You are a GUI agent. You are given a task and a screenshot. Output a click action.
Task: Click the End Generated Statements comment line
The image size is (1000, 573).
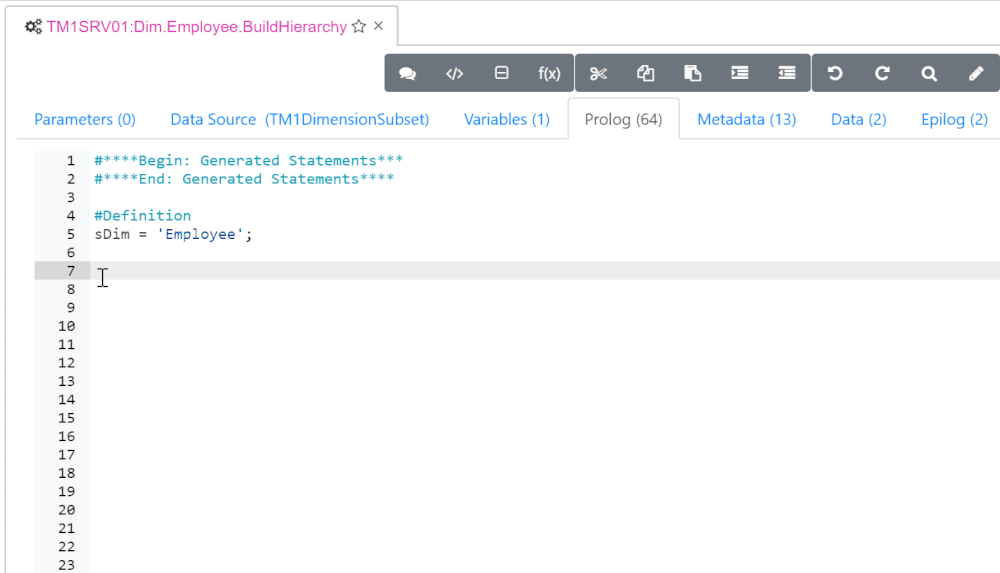244,179
